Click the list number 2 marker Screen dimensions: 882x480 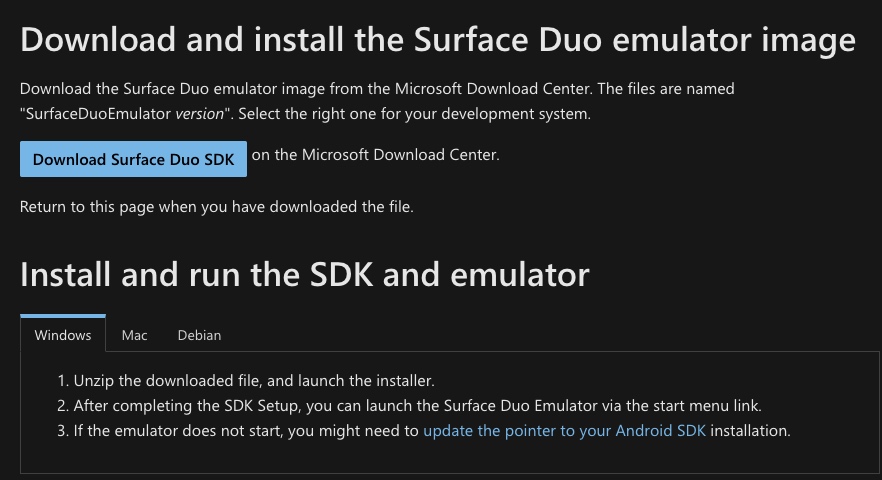pos(63,406)
